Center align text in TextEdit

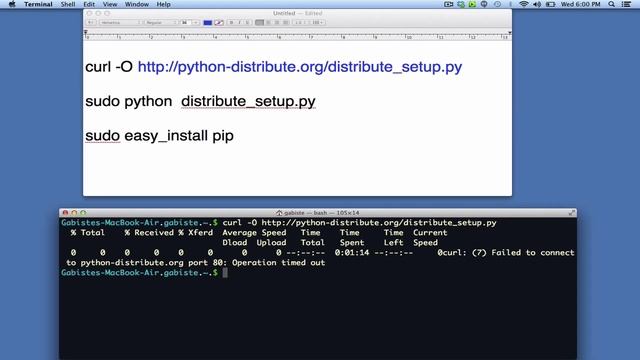coord(269,22)
